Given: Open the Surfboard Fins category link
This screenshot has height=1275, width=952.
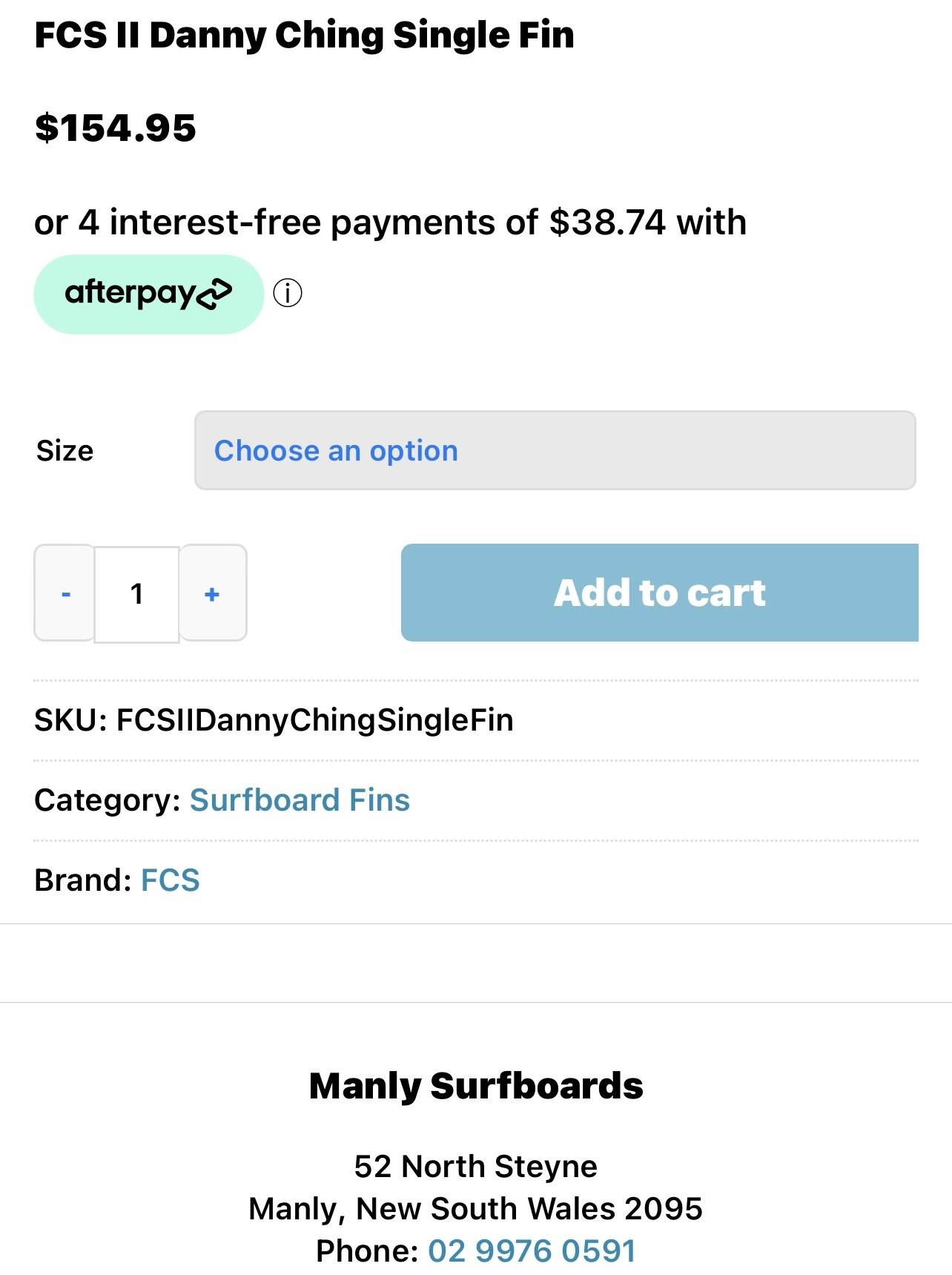Looking at the screenshot, I should 300,800.
